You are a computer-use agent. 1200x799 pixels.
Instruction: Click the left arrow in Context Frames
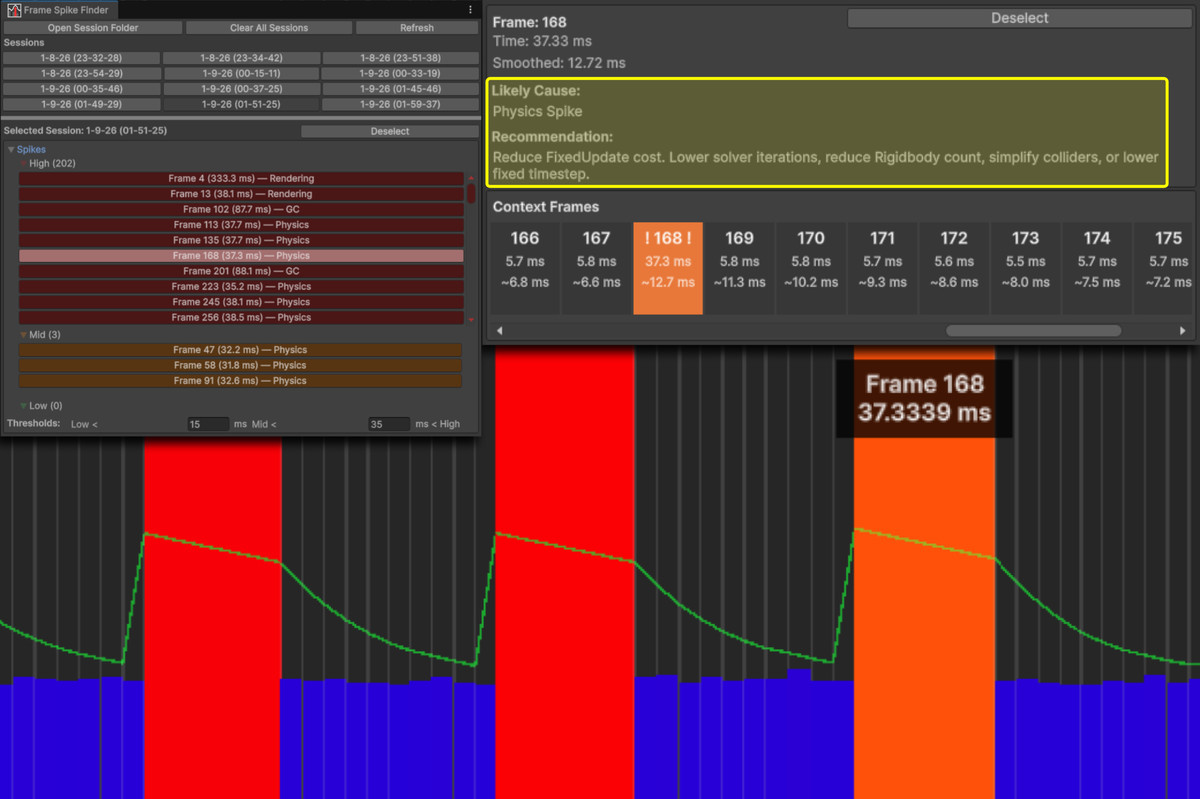500,330
